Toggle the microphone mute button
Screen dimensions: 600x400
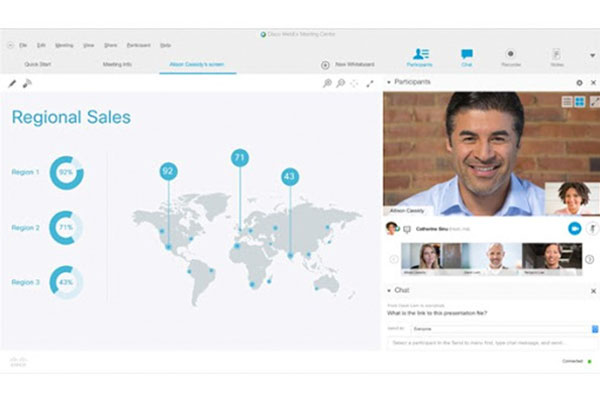coord(592,228)
